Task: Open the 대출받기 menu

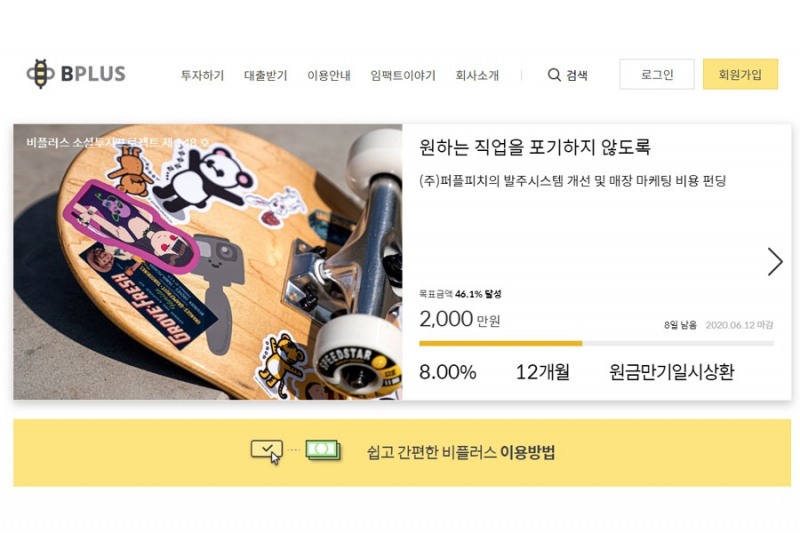Action: (x=266, y=75)
